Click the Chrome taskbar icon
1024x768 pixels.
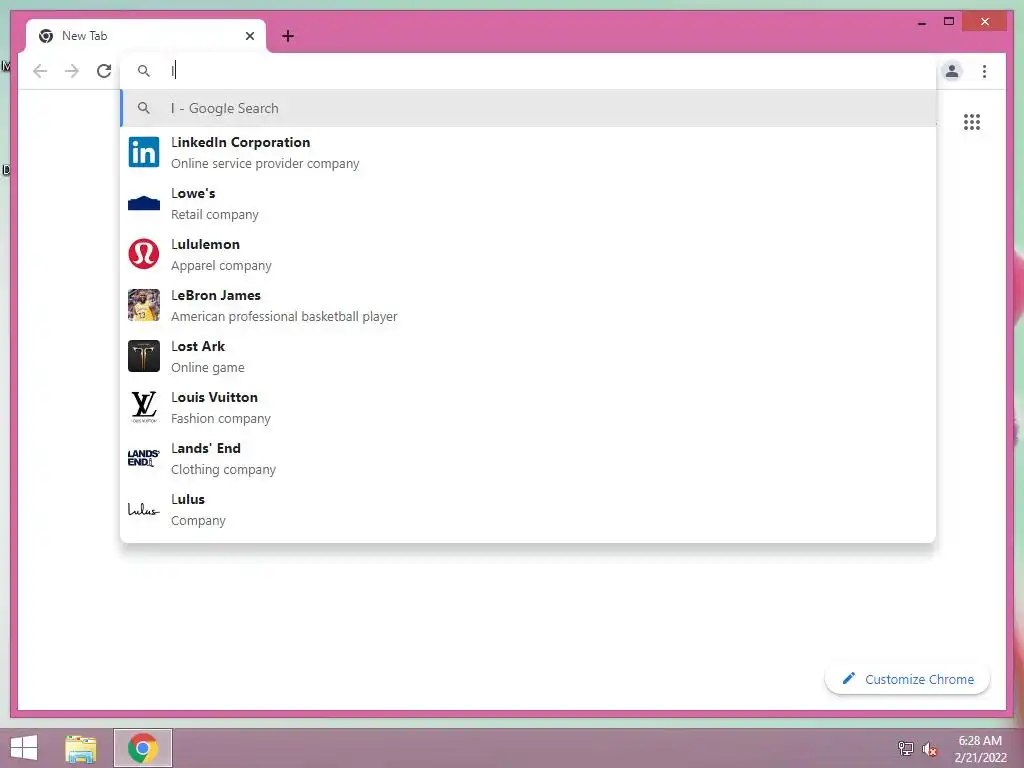(143, 748)
